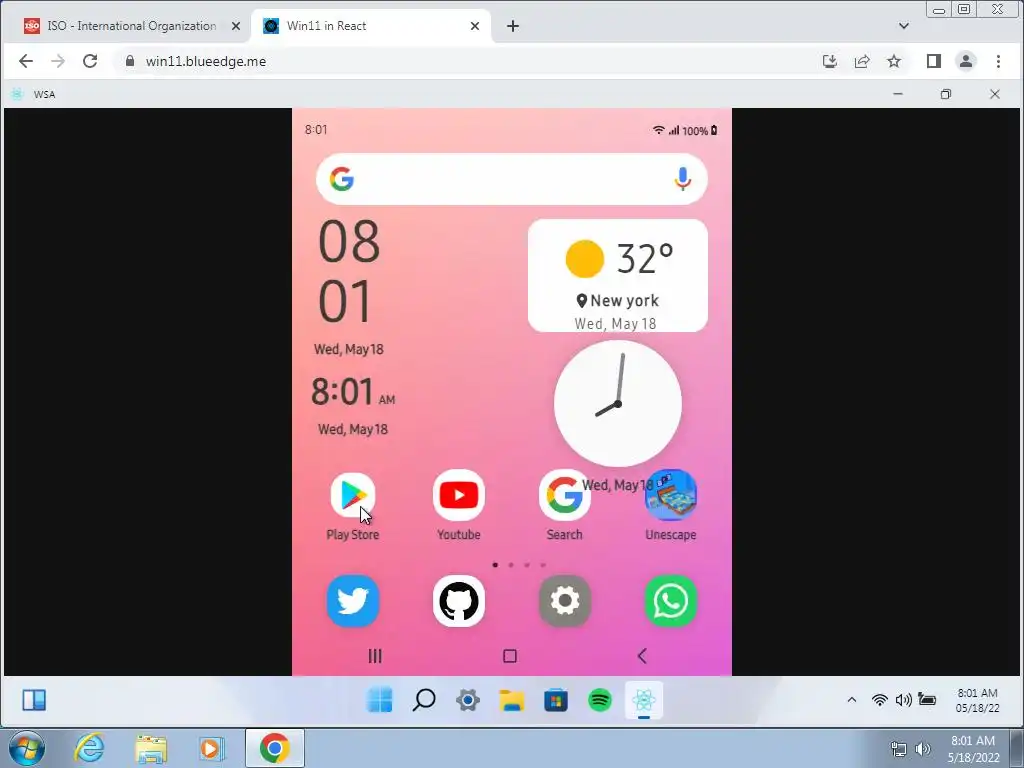The image size is (1024, 768).
Task: Open the weather widget showing New york
Action: [x=617, y=276]
